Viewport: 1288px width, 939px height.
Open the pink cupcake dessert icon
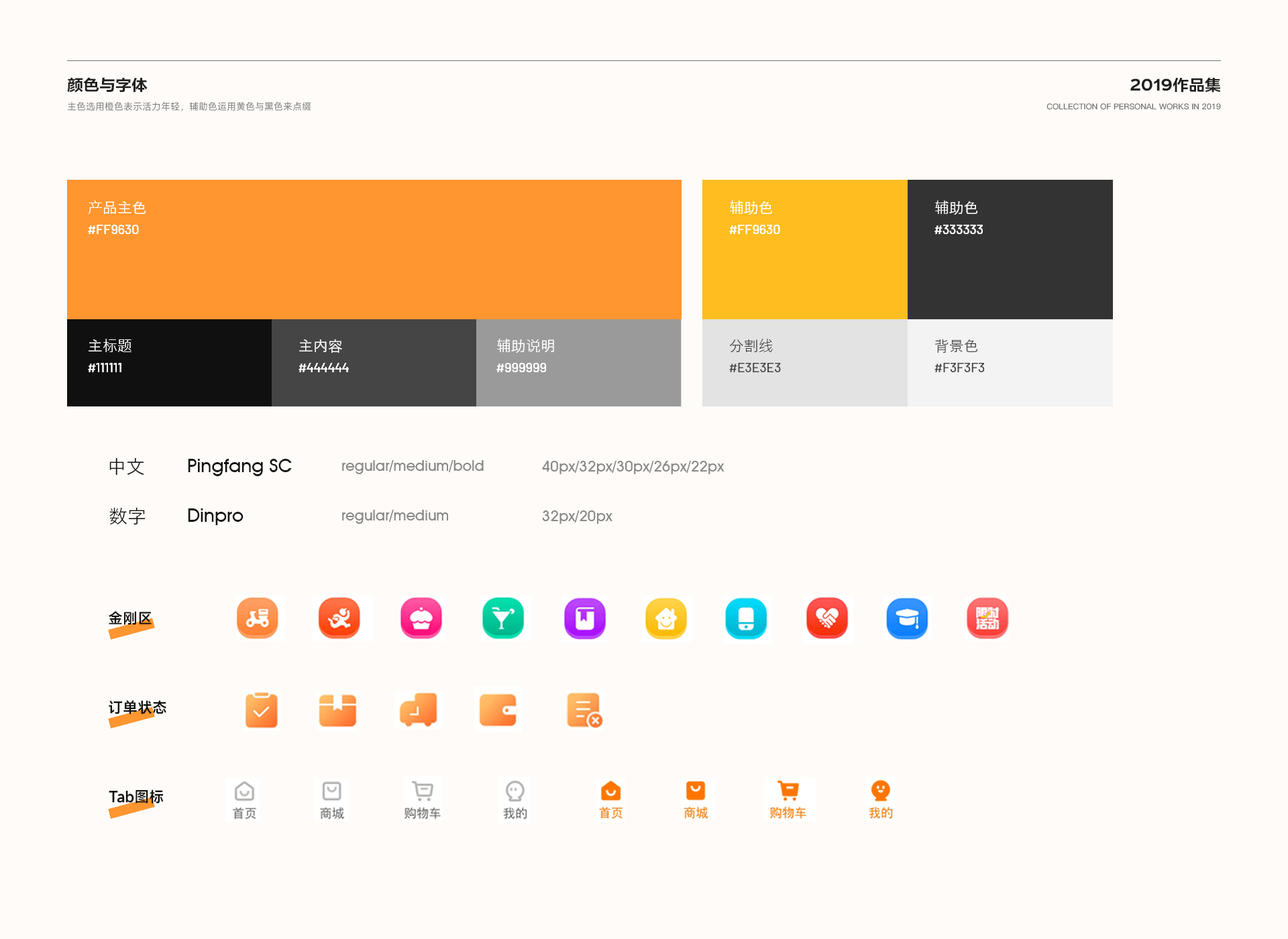[x=421, y=618]
